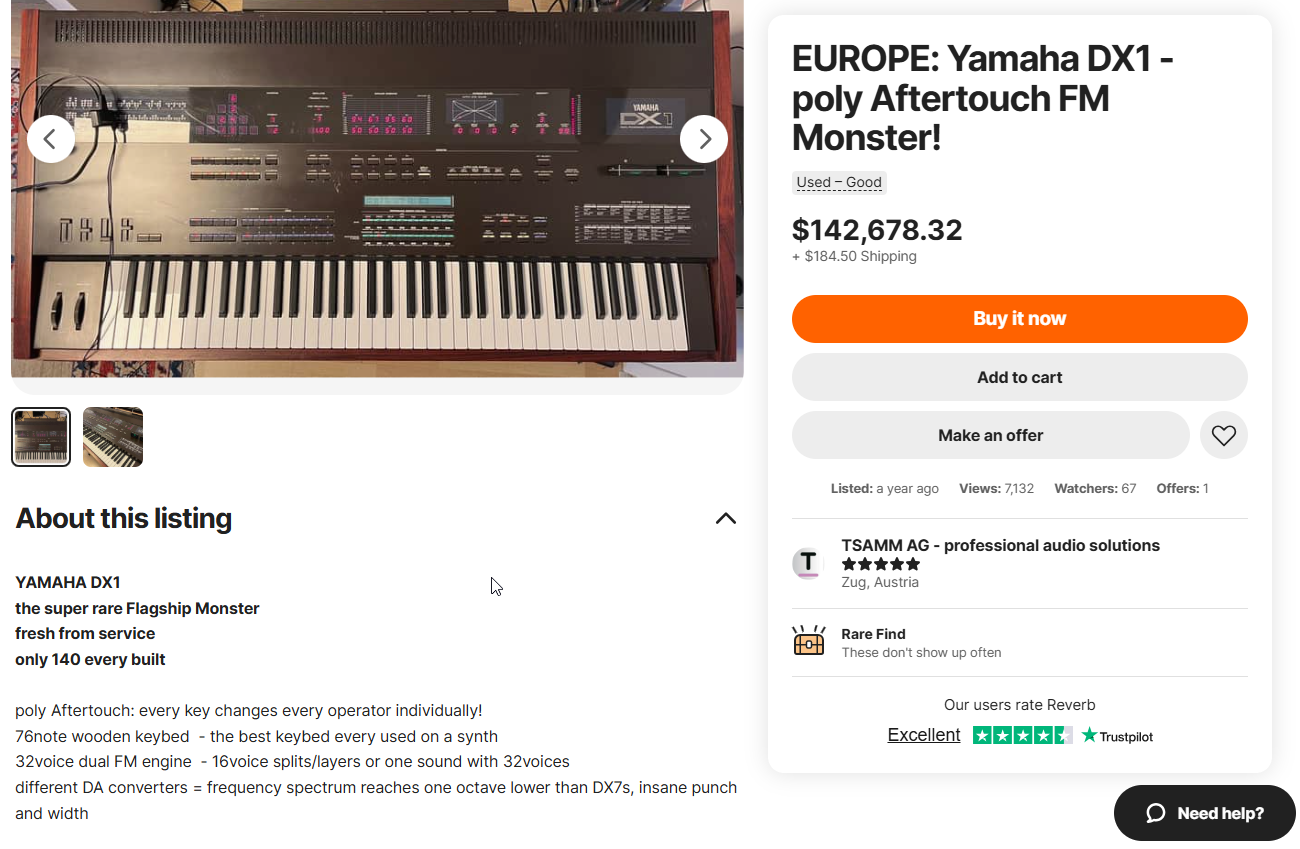Select the first photo thumbnail
The width and height of the screenshot is (1300, 849).
tap(41, 437)
